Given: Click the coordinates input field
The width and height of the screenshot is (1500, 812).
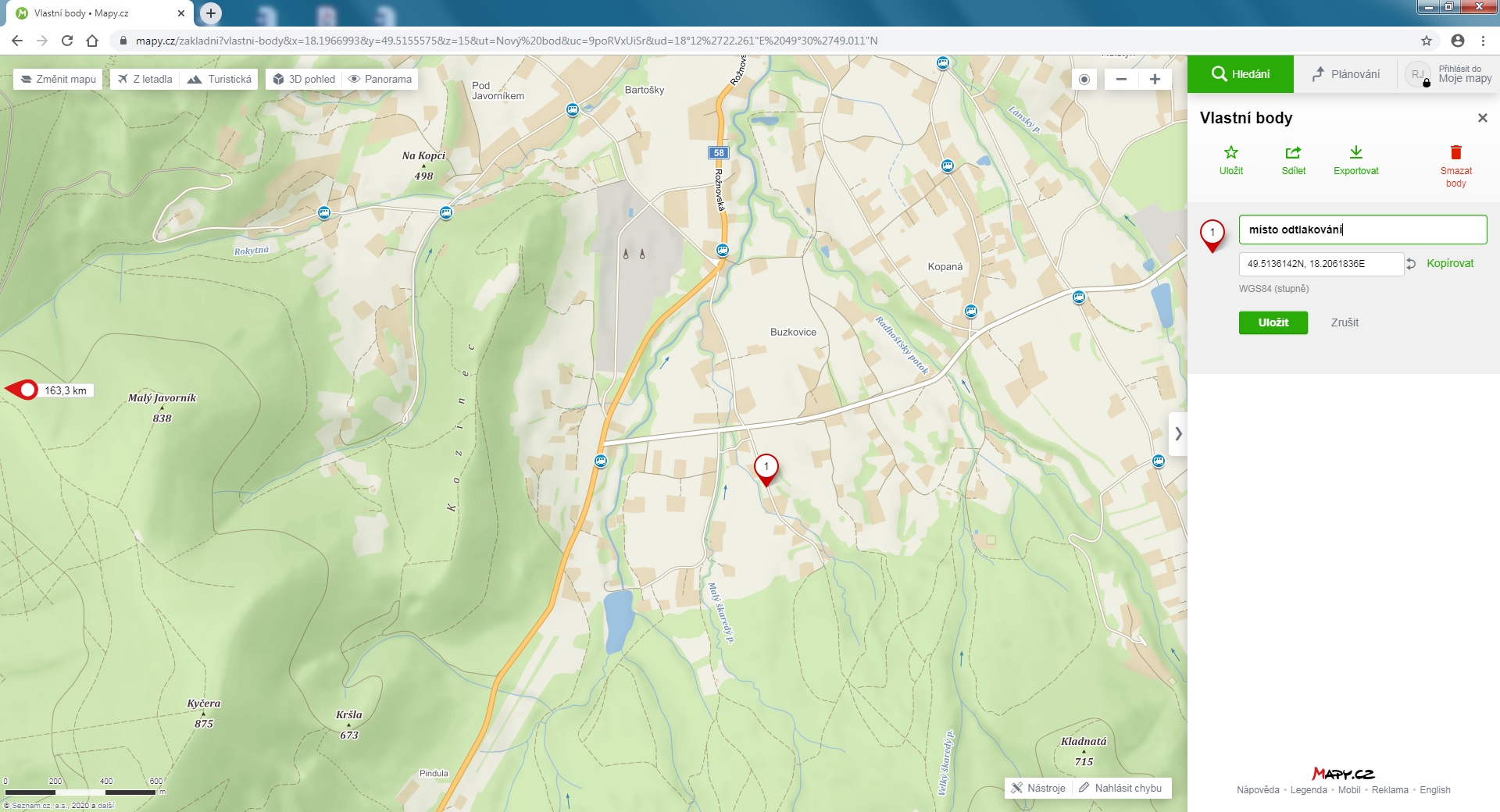Looking at the screenshot, I should point(1321,264).
